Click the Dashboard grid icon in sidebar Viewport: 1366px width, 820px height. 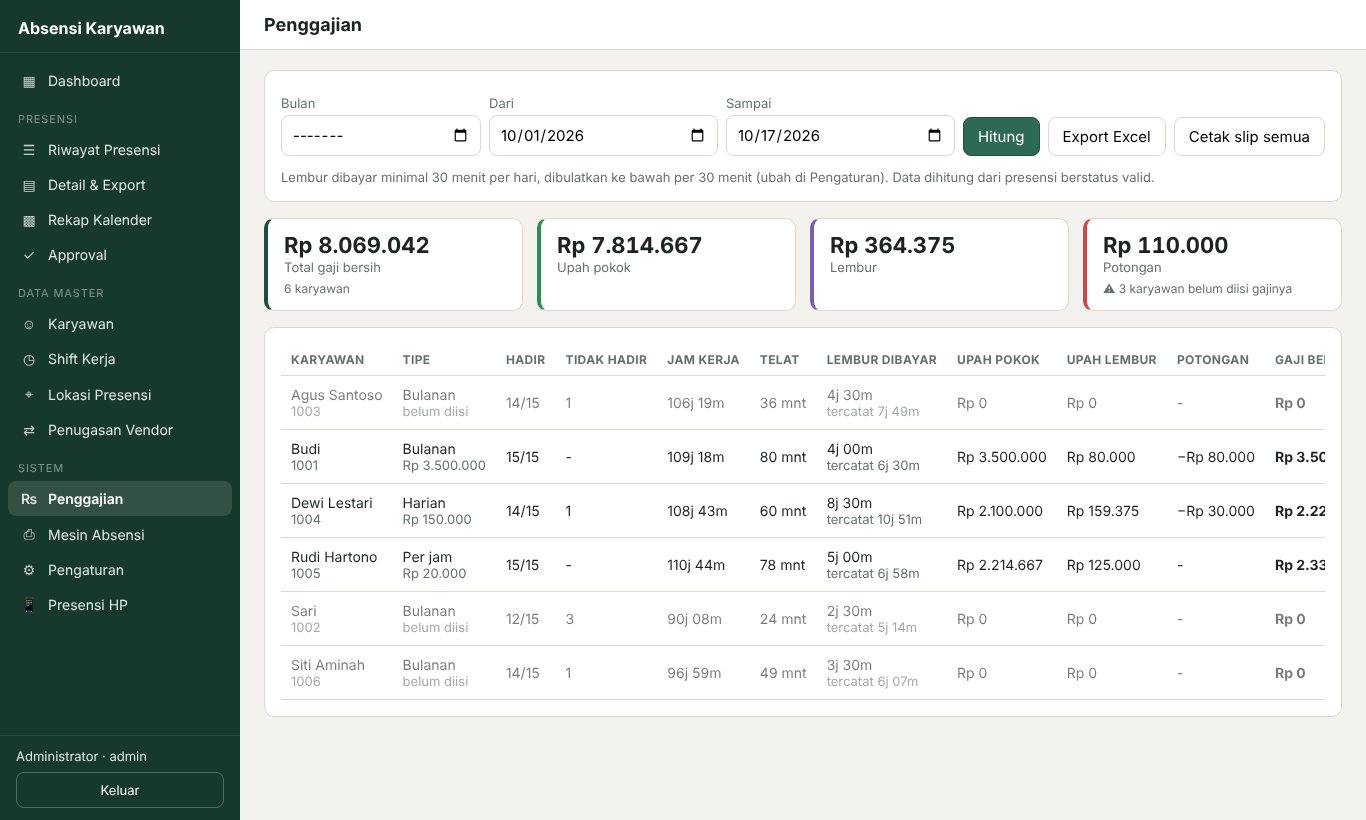click(x=29, y=81)
